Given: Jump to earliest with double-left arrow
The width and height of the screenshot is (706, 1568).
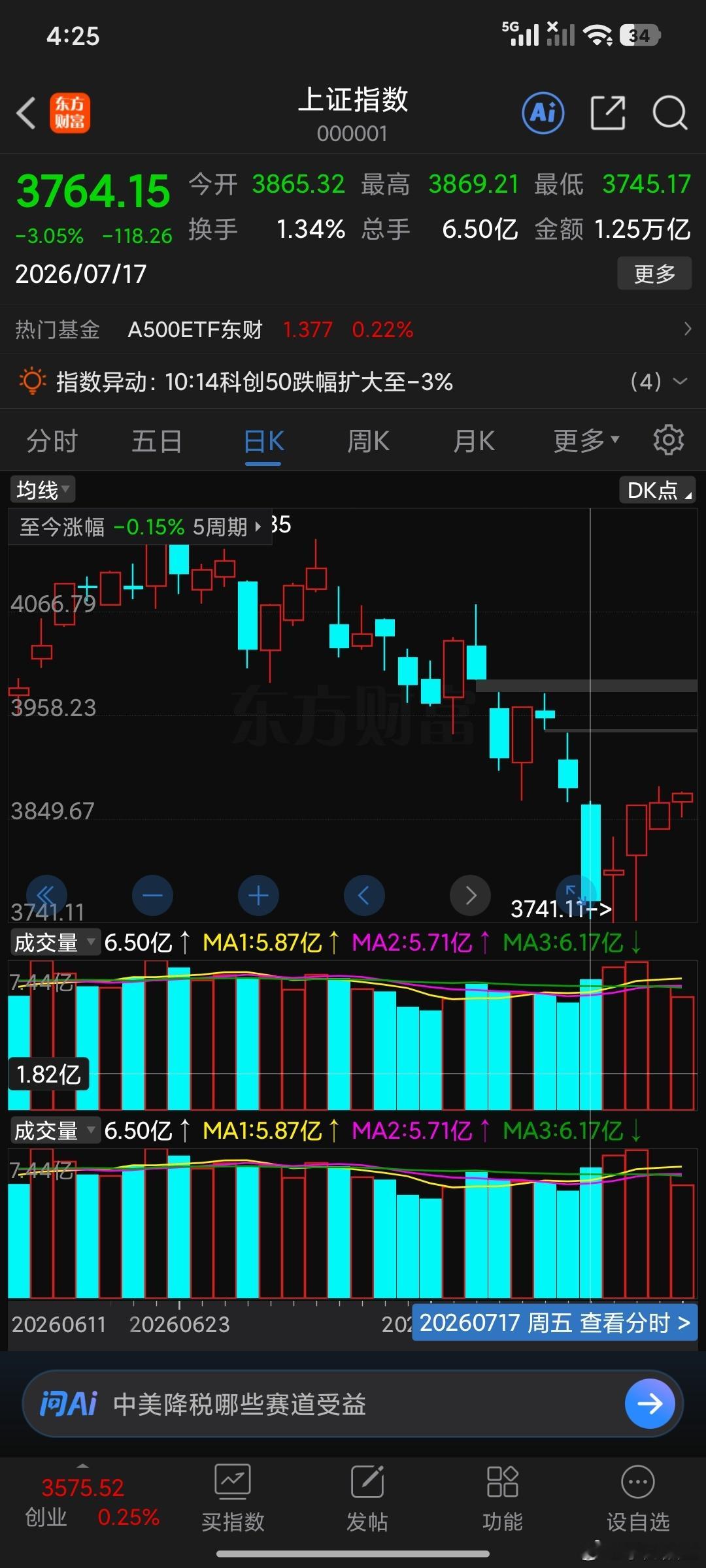Looking at the screenshot, I should click(46, 895).
